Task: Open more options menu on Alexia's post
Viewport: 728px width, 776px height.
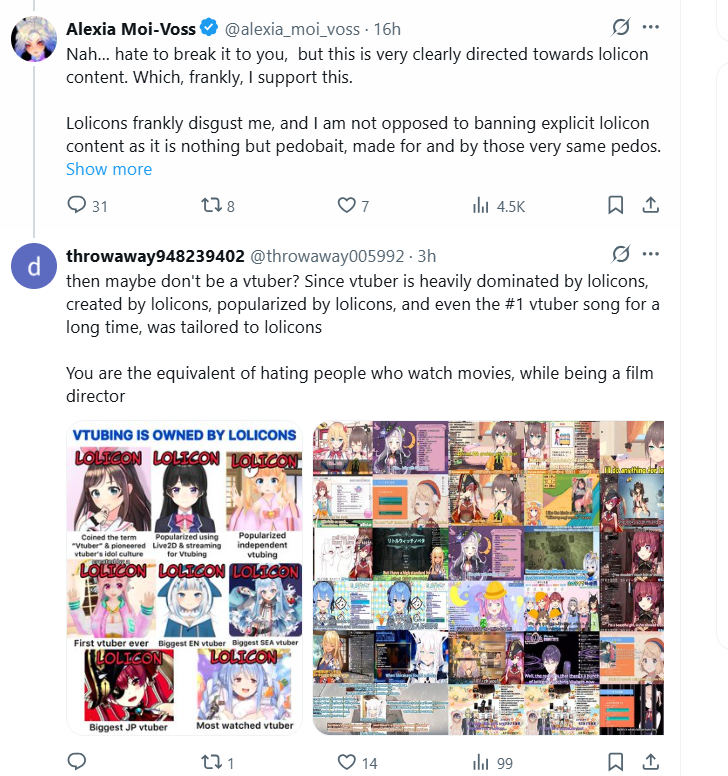Action: pos(650,27)
